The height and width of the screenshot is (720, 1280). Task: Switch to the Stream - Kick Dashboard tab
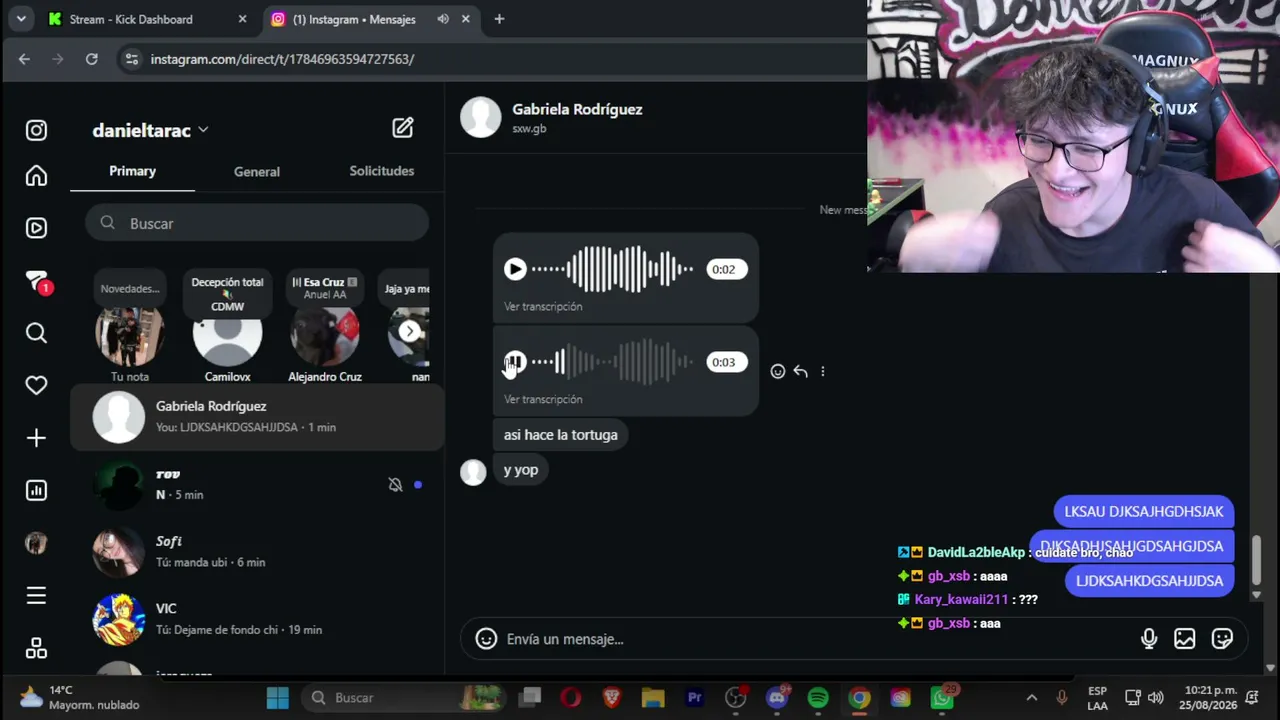click(x=148, y=19)
